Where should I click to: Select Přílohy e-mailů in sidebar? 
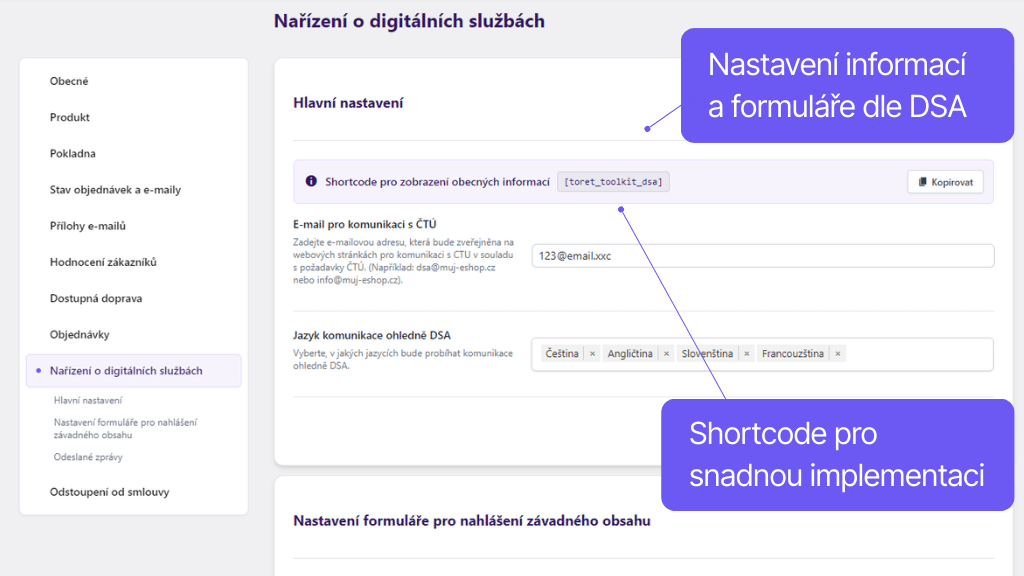pyautogui.click(x=88, y=226)
